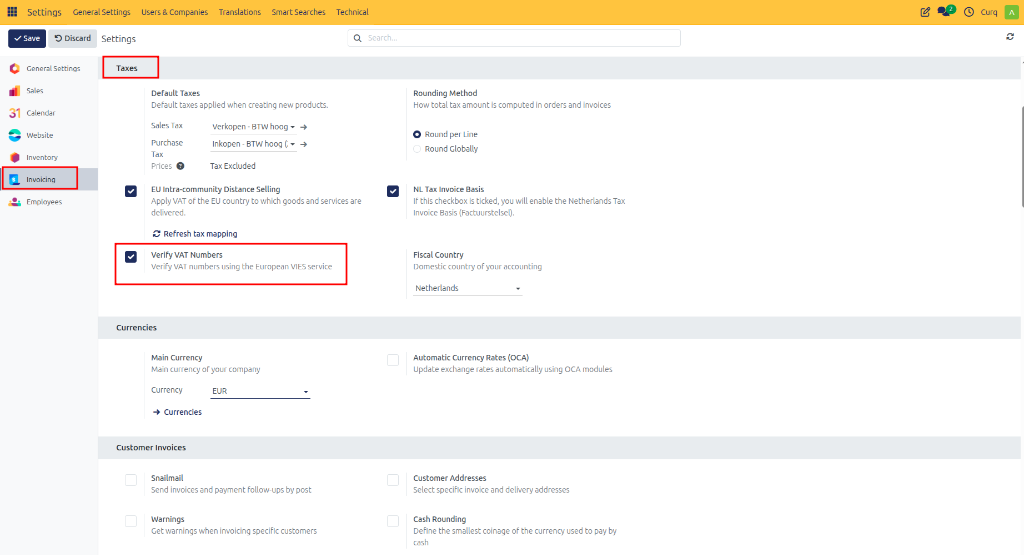
Task: Open Calendar settings in sidebar
Action: (40, 113)
